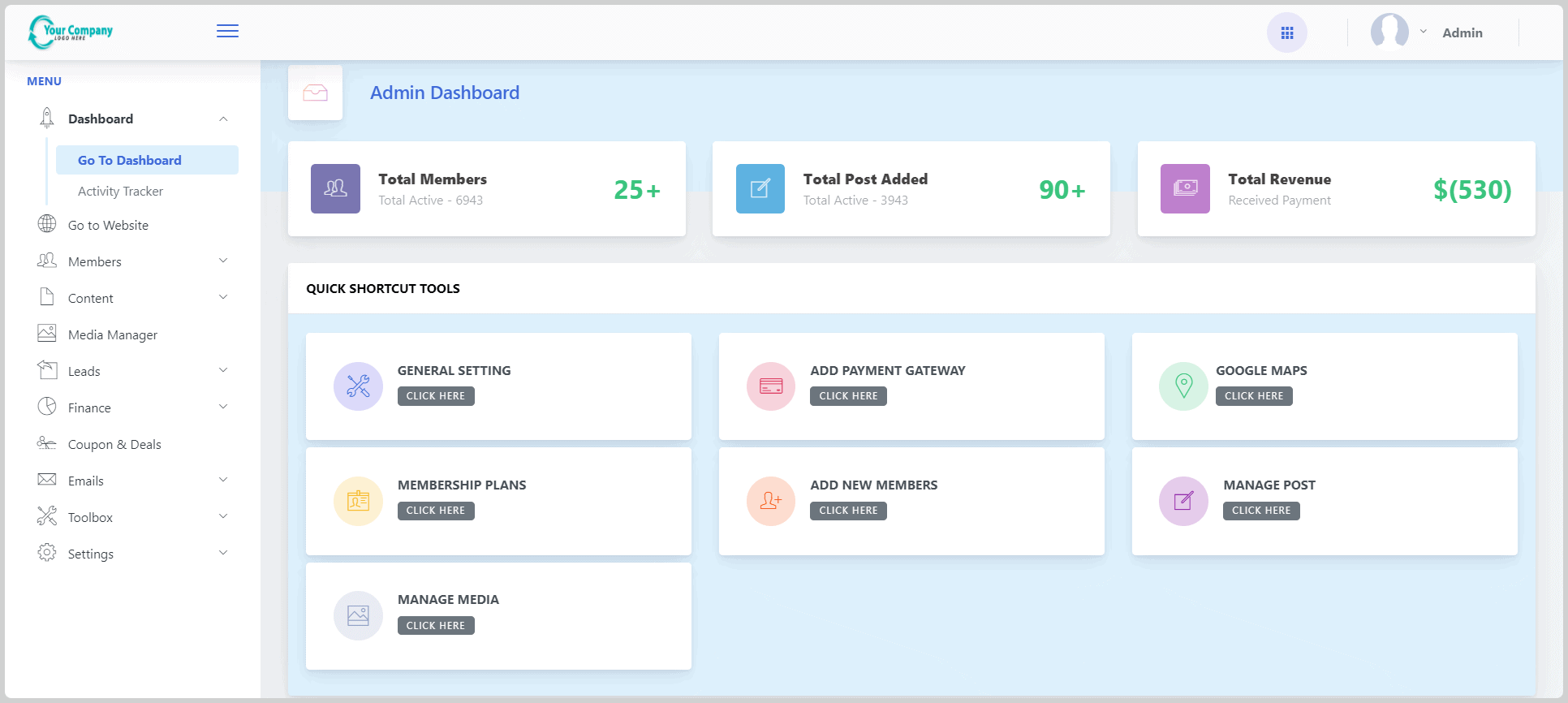1568x703 pixels.
Task: Expand the Finance sidebar menu
Action: (x=134, y=408)
